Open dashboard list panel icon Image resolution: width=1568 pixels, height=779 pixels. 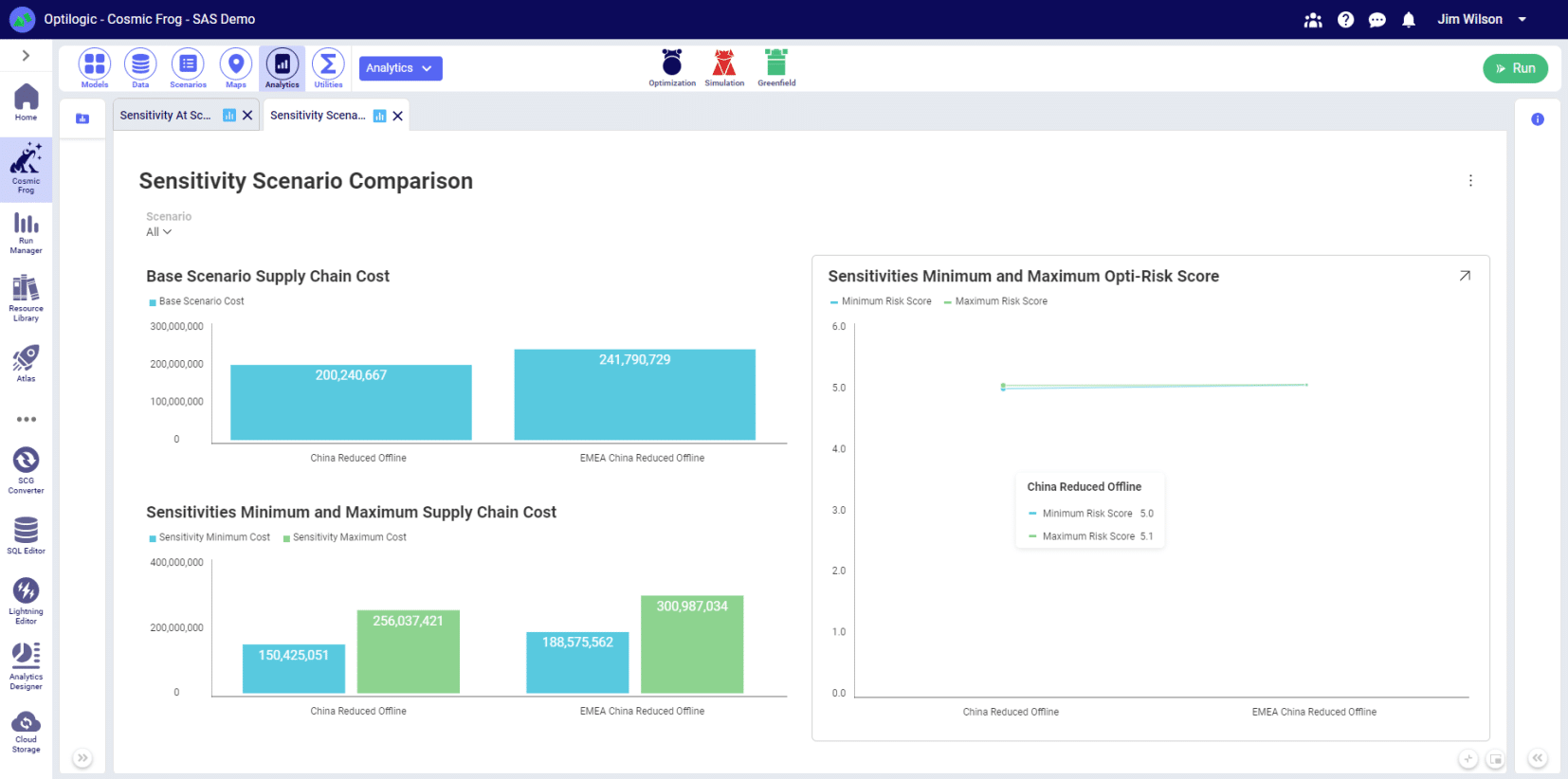point(82,118)
